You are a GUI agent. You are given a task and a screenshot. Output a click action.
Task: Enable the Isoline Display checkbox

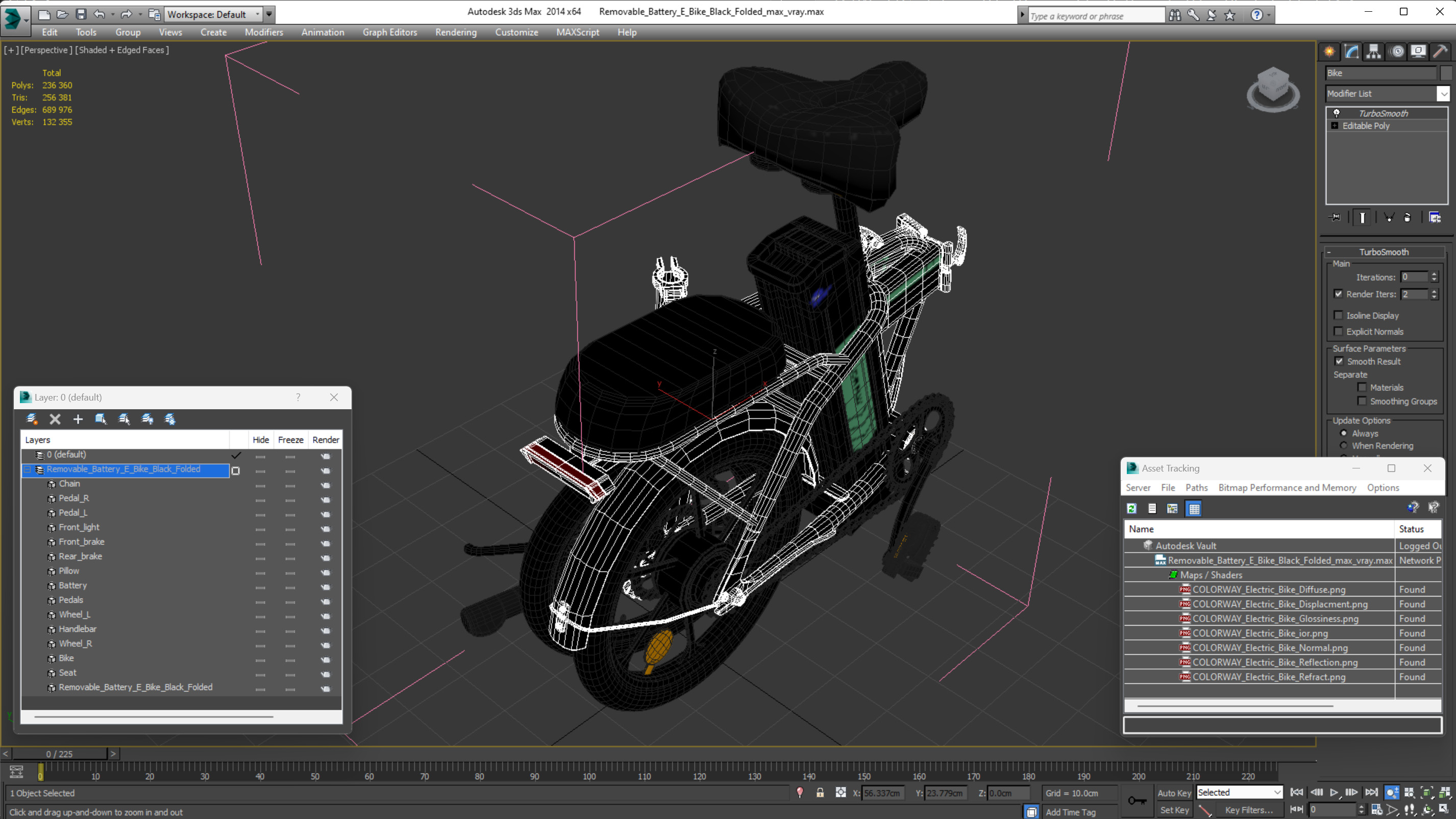[1339, 315]
